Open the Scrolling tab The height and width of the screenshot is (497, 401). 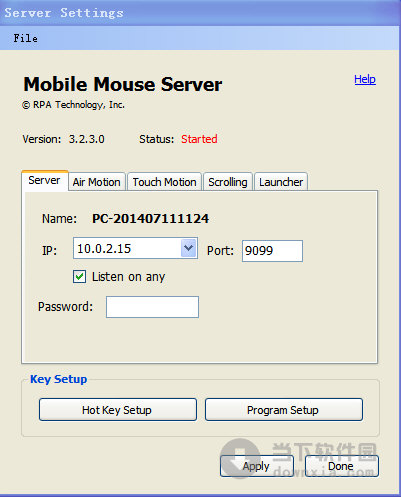coord(228,182)
